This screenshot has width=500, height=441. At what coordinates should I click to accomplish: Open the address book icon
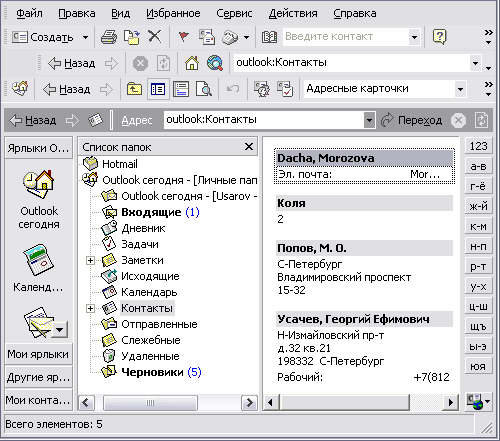coord(269,37)
